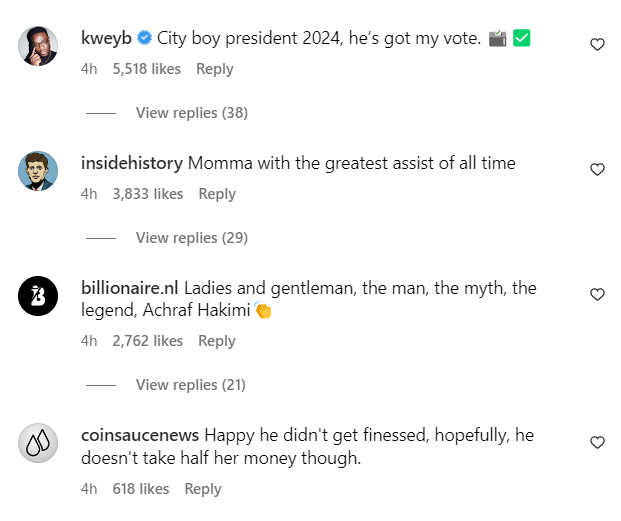The height and width of the screenshot is (521, 621).
Task: Reply to billionaire.nl's comment
Action: pos(216,341)
